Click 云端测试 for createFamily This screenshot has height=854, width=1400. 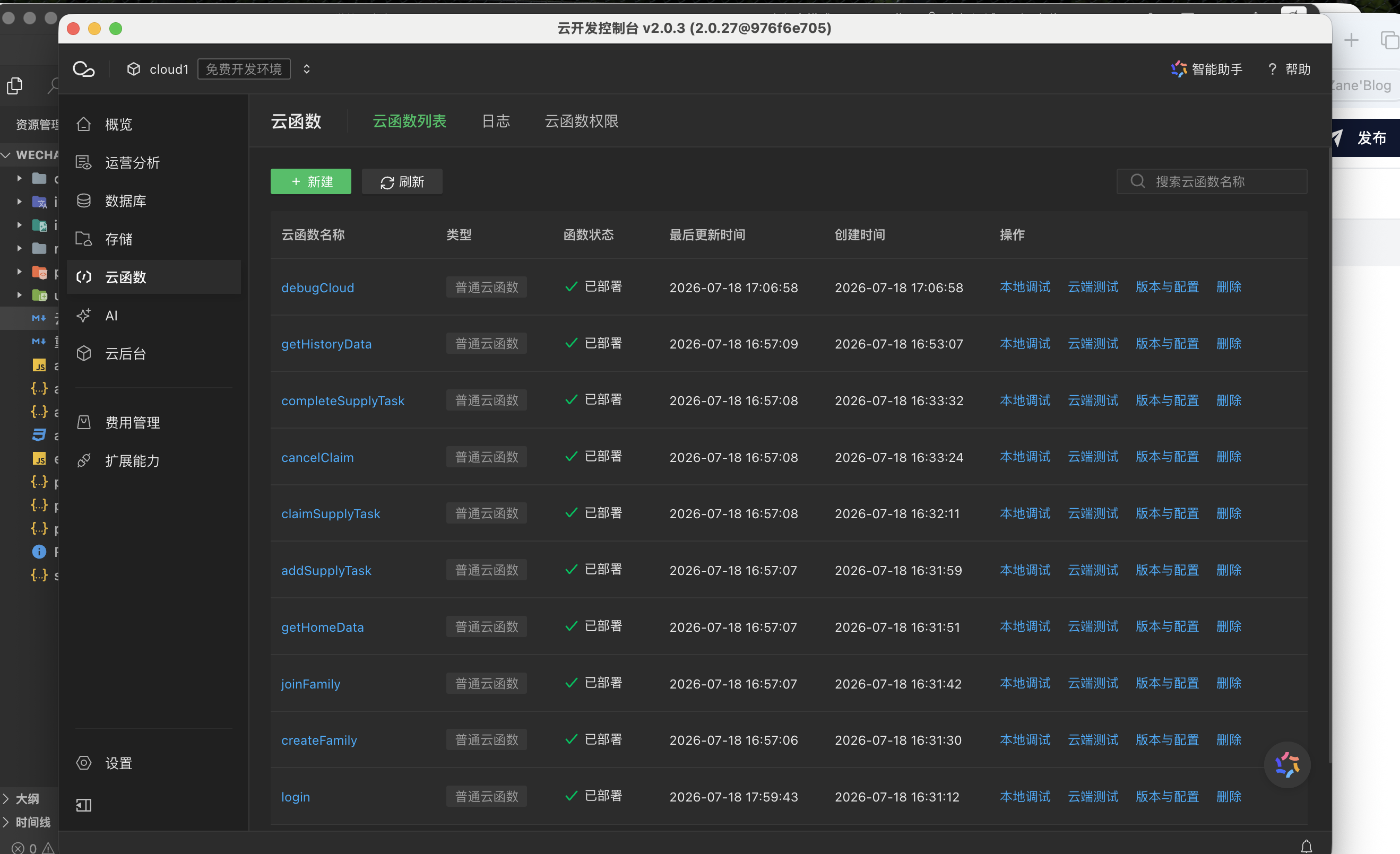tap(1093, 740)
